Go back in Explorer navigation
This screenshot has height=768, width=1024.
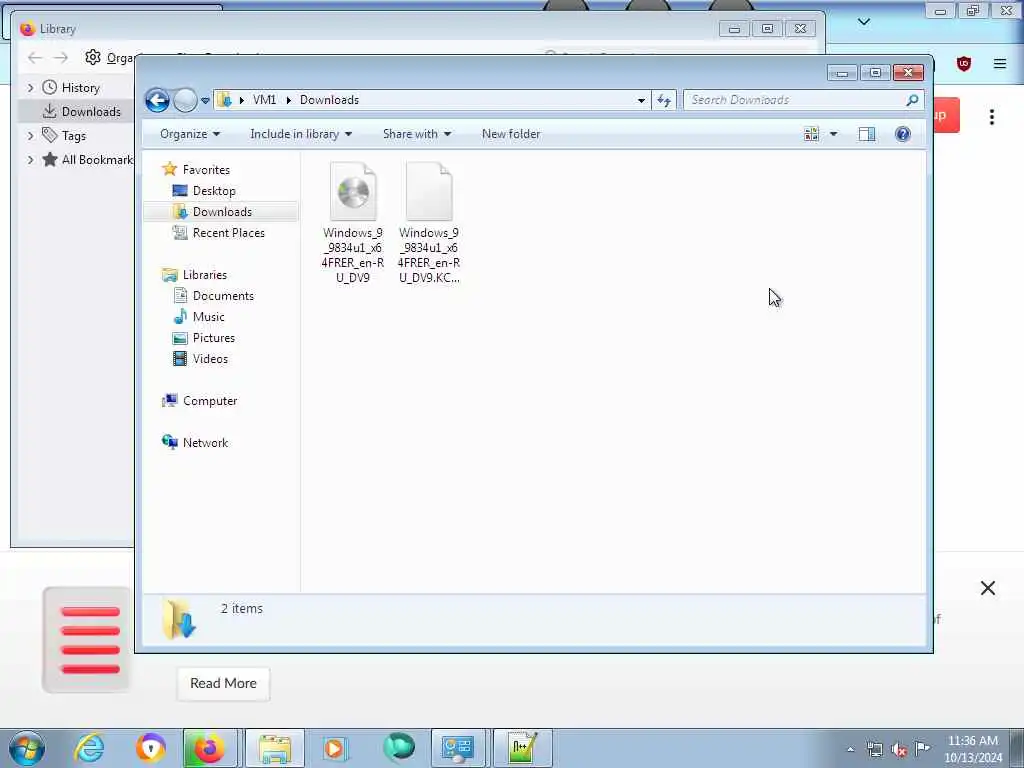pyautogui.click(x=157, y=100)
